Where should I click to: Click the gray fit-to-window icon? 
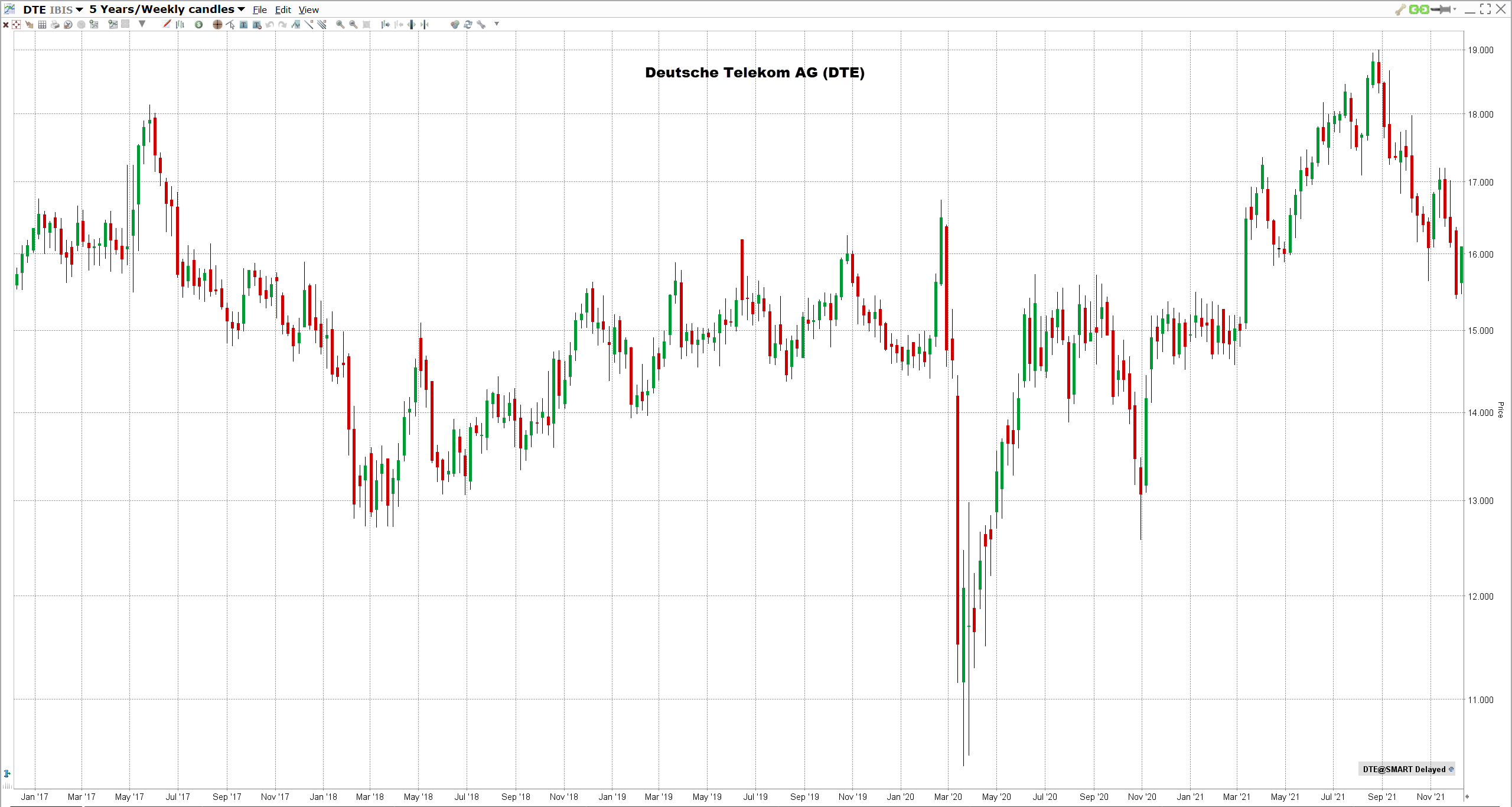(366, 25)
